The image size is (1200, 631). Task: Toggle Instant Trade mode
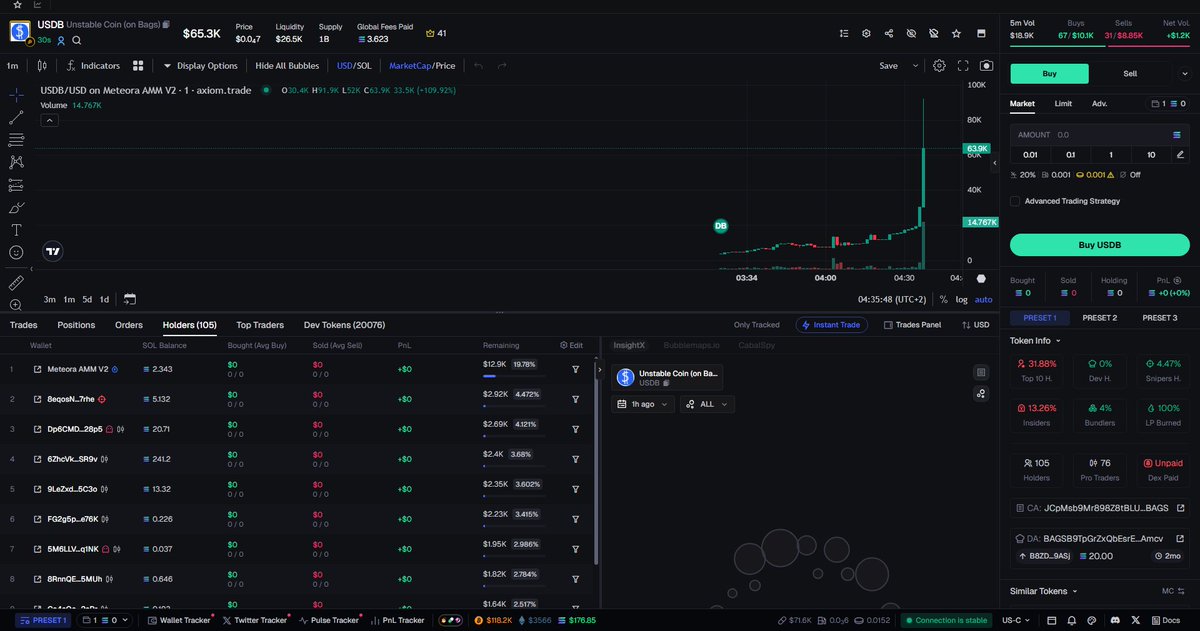click(832, 325)
